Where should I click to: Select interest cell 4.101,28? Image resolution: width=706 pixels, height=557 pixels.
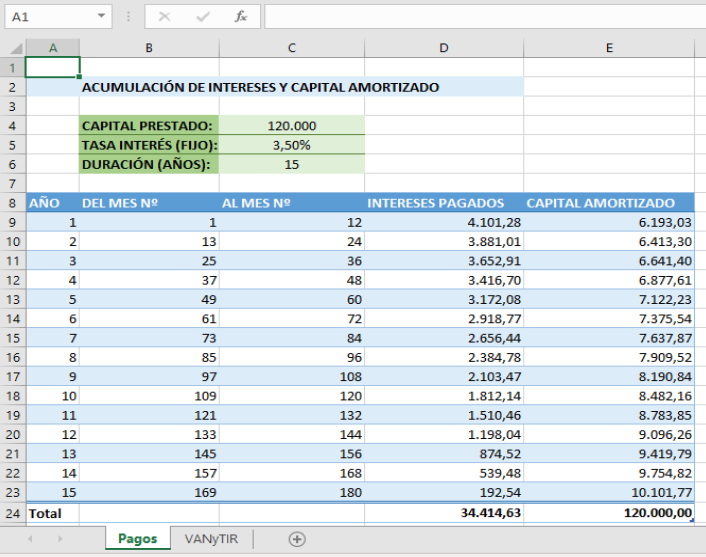pyautogui.click(x=444, y=222)
